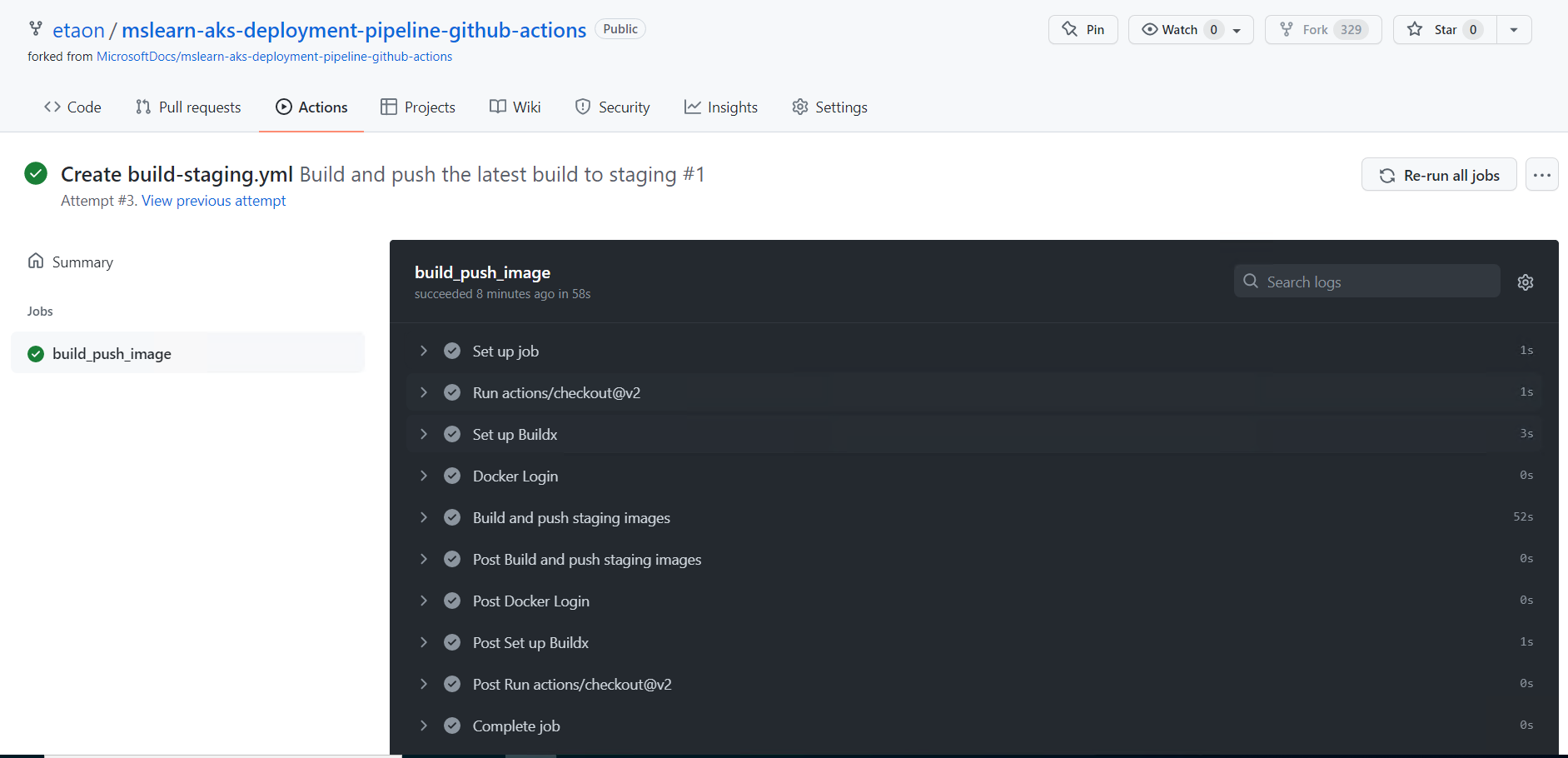This screenshot has height=758, width=1568.
Task: Click the fork icon beside the etaon owner name
Action: point(36,29)
